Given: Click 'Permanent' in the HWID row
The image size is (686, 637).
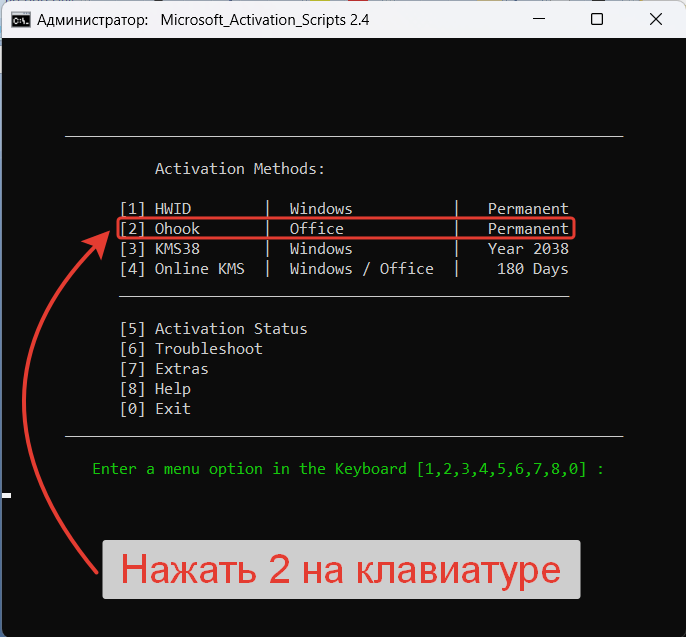Looking at the screenshot, I should point(528,209).
